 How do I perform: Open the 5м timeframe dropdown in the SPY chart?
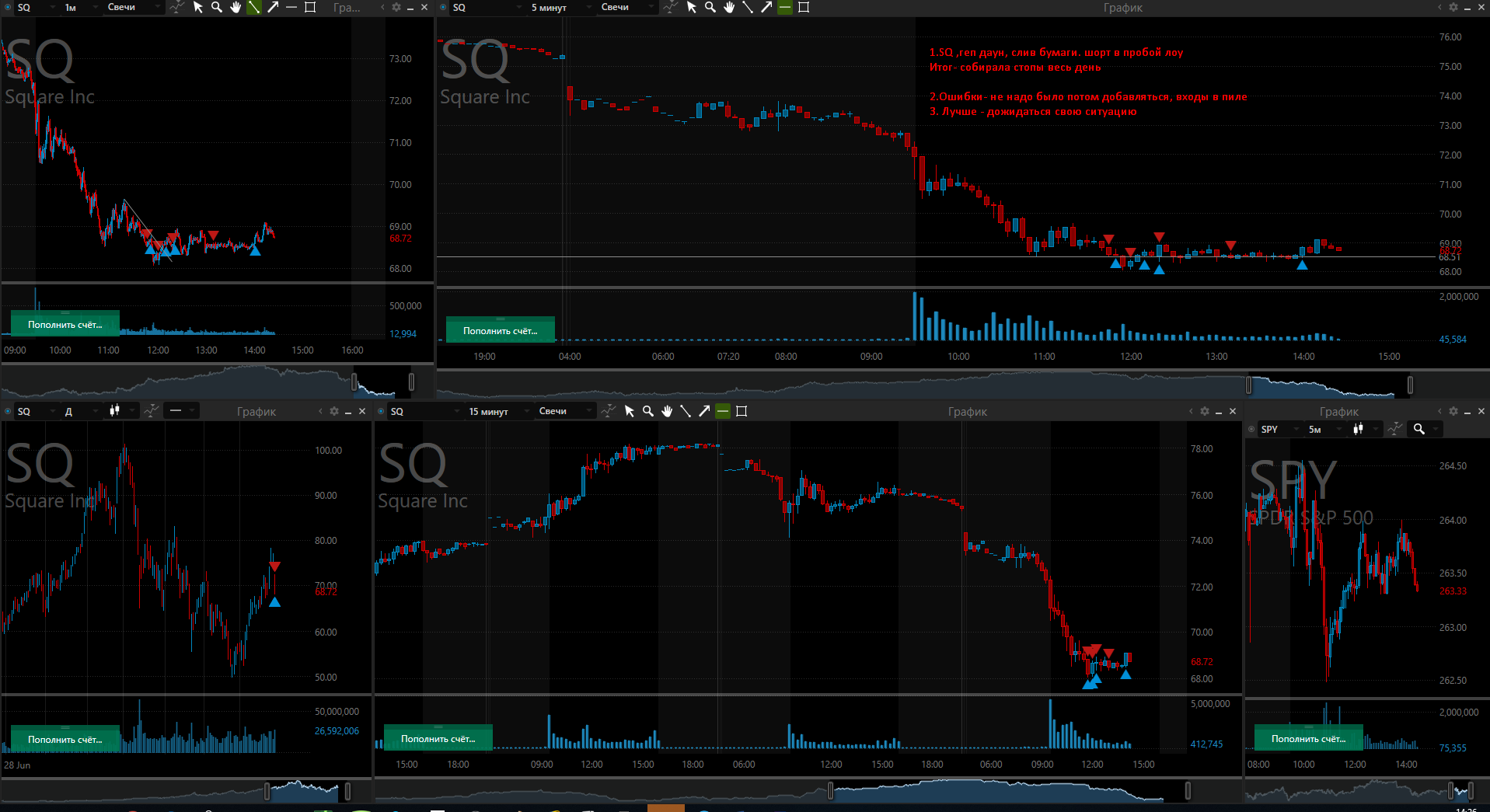1325,429
